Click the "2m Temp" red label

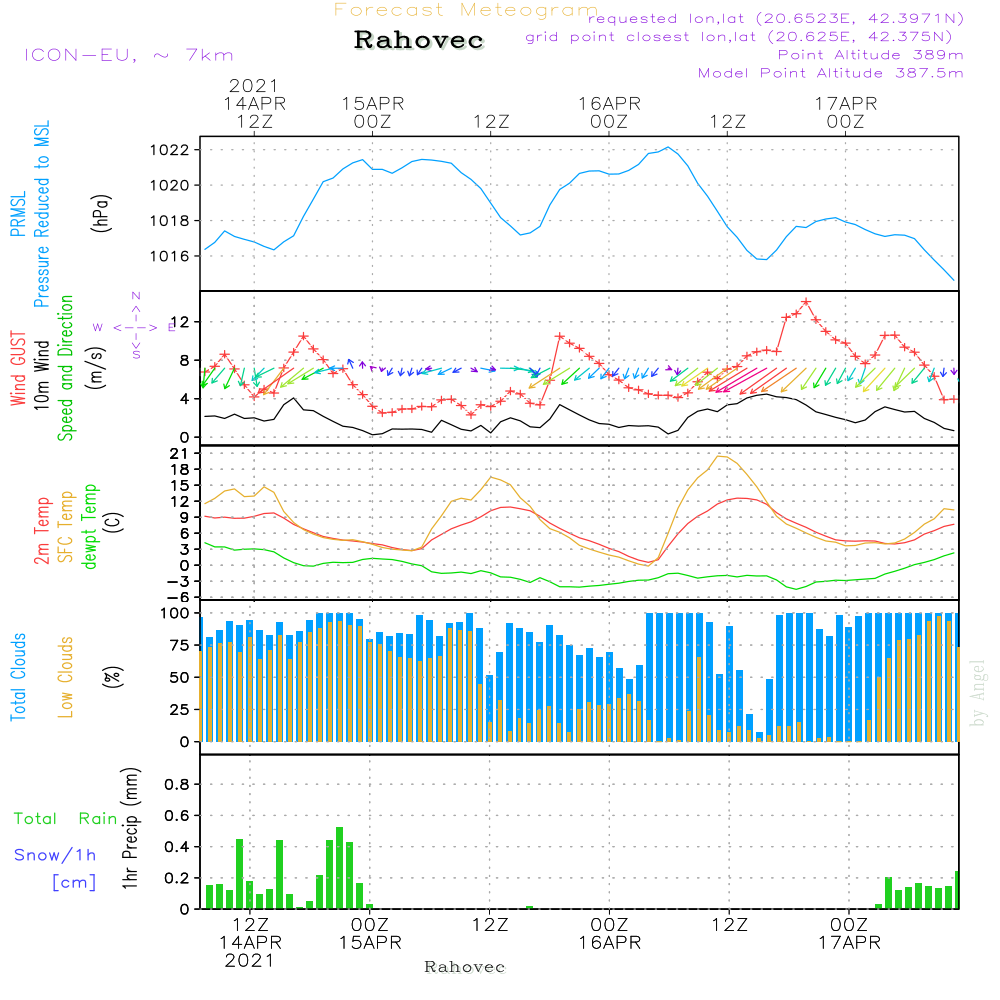coord(41,531)
